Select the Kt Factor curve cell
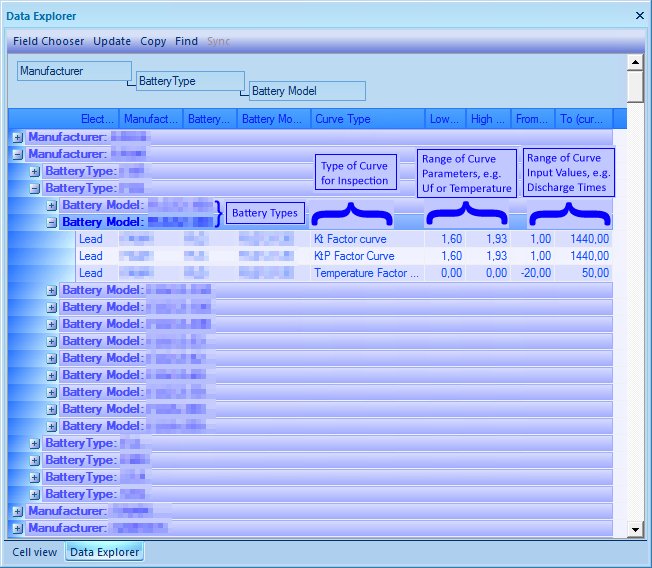652x568 pixels. [367, 239]
